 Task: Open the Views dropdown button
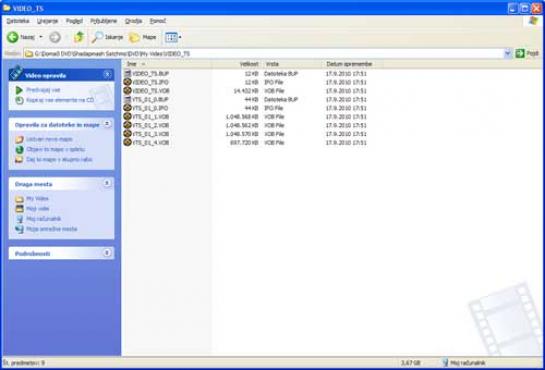click(173, 37)
